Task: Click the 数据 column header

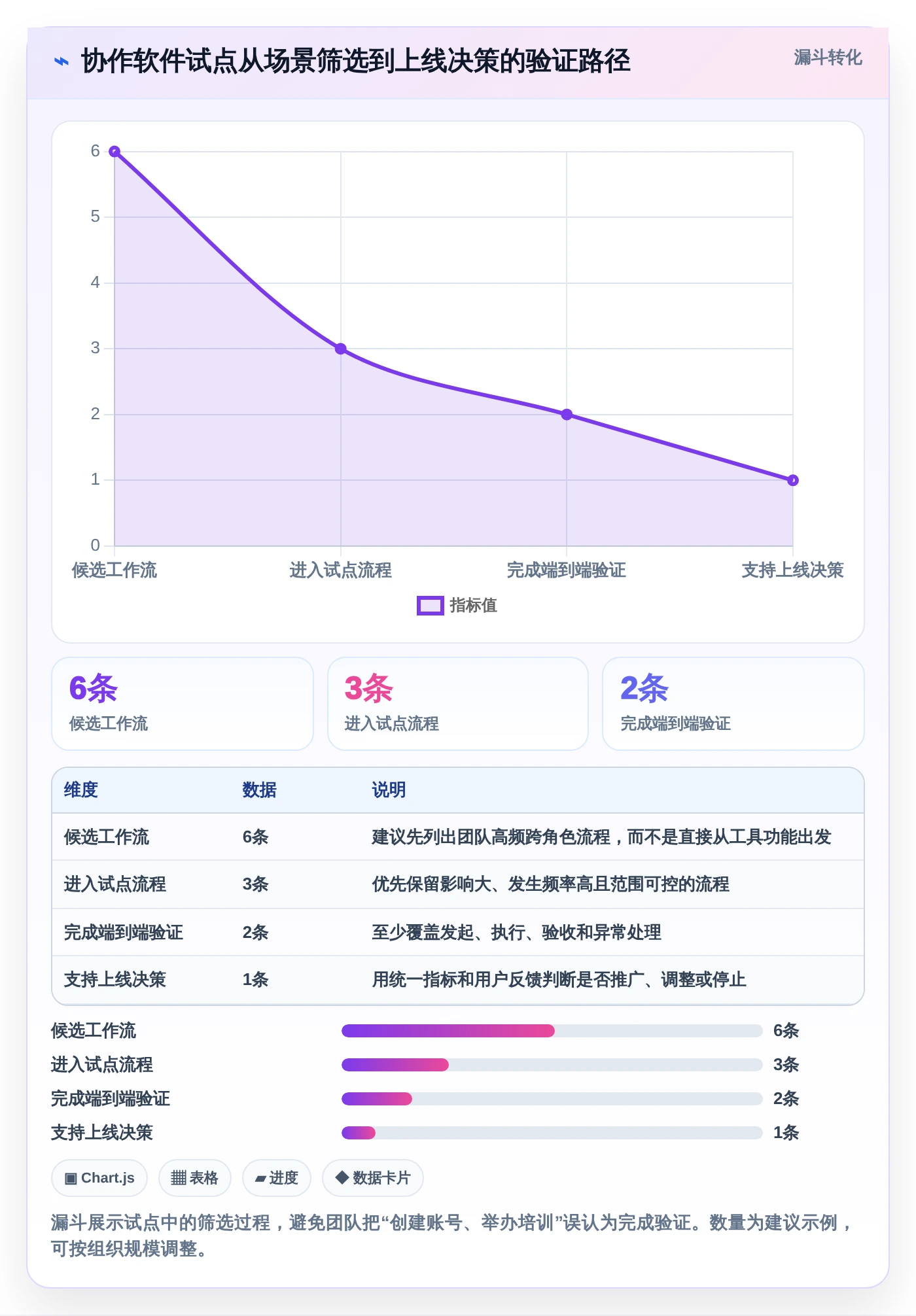Action: coord(260,790)
